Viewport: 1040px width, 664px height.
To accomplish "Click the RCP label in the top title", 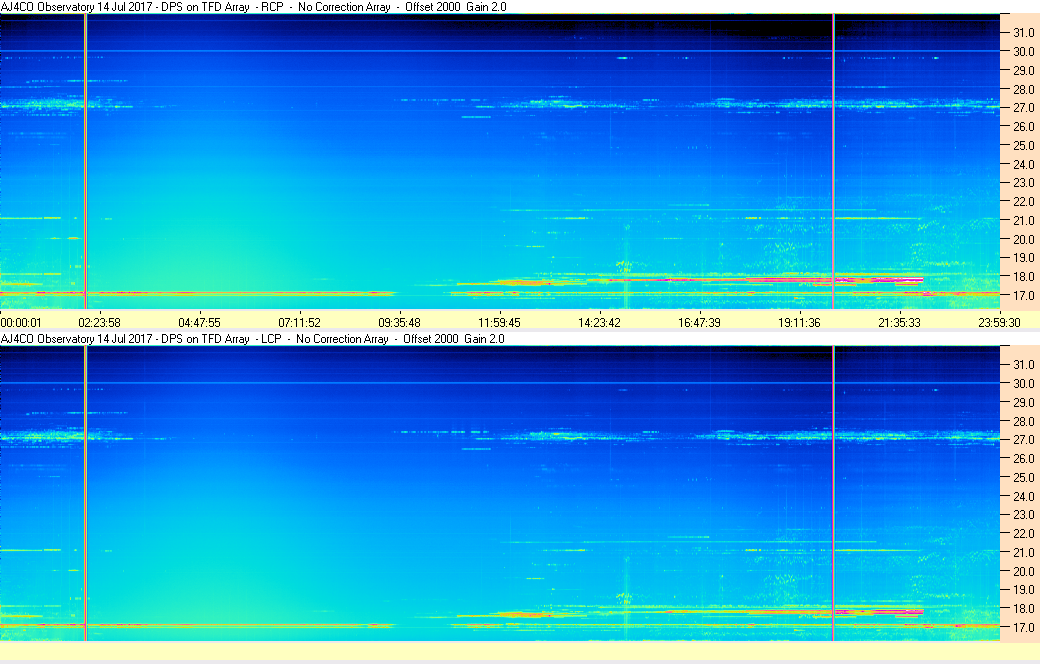I will point(272,7).
